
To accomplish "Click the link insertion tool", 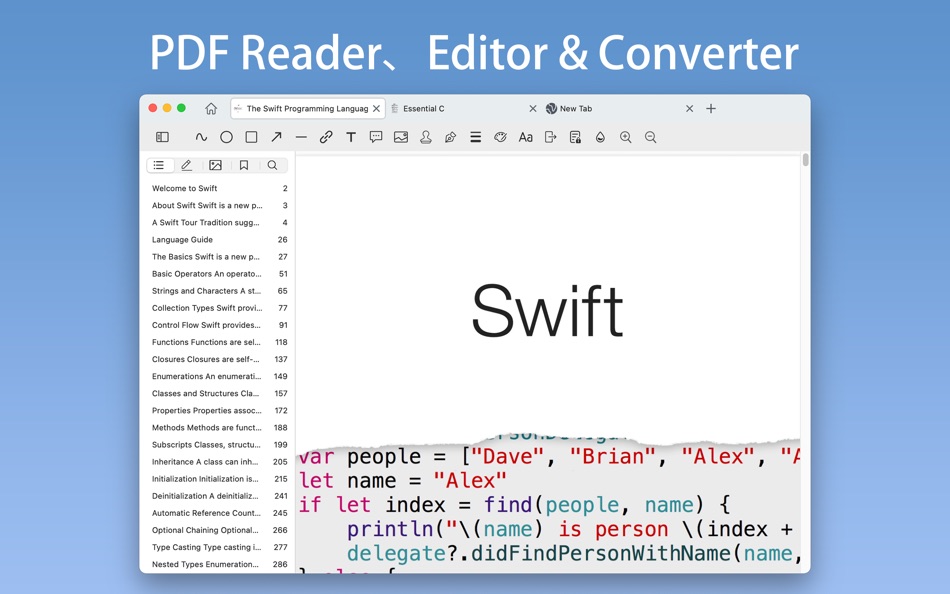I will pos(326,137).
